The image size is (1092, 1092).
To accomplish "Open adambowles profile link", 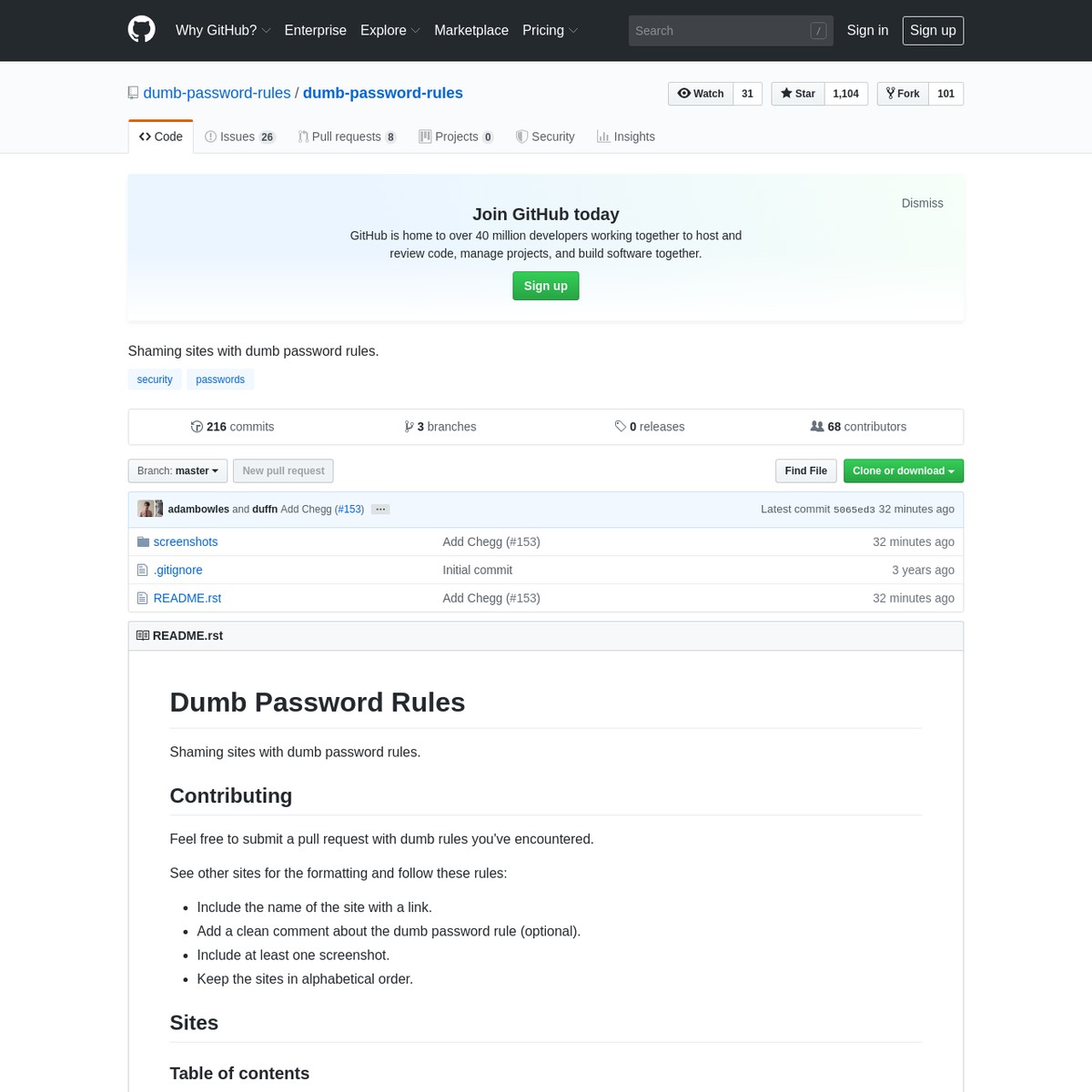I will point(198,510).
